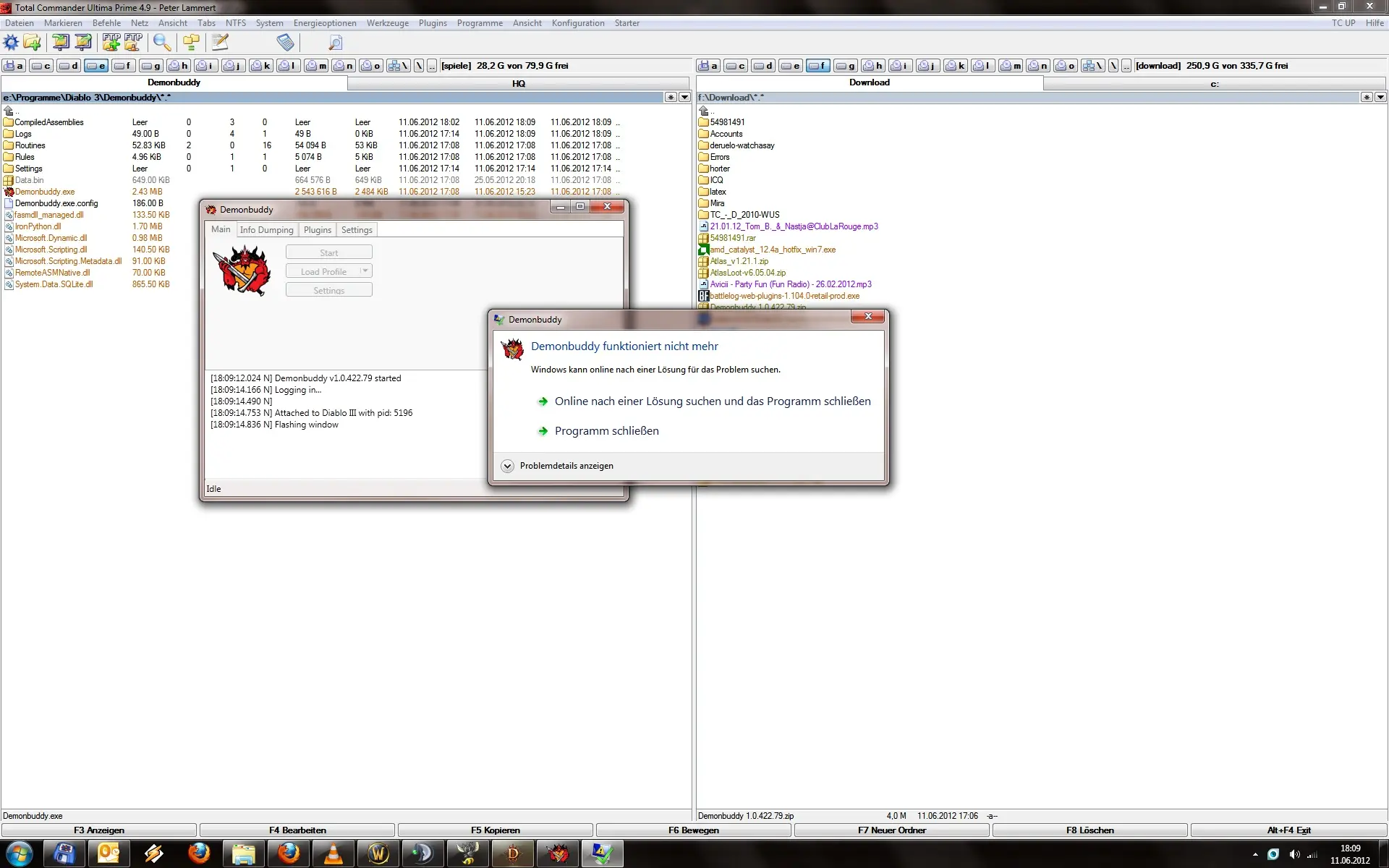
Task: Open Plugins tab in Demonbuddy window
Action: click(x=318, y=230)
